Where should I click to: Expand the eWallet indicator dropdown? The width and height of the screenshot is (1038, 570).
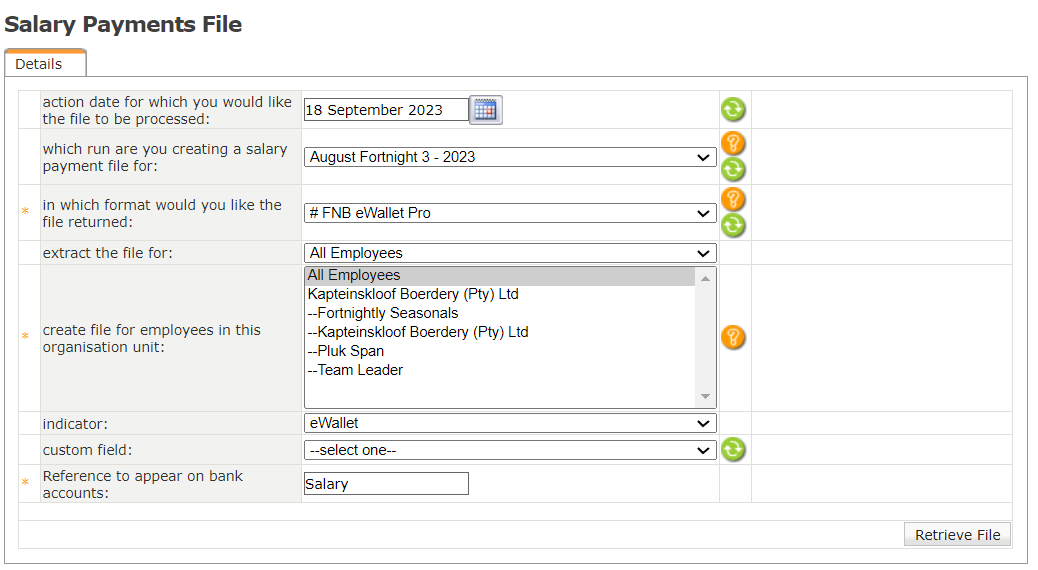coord(509,423)
